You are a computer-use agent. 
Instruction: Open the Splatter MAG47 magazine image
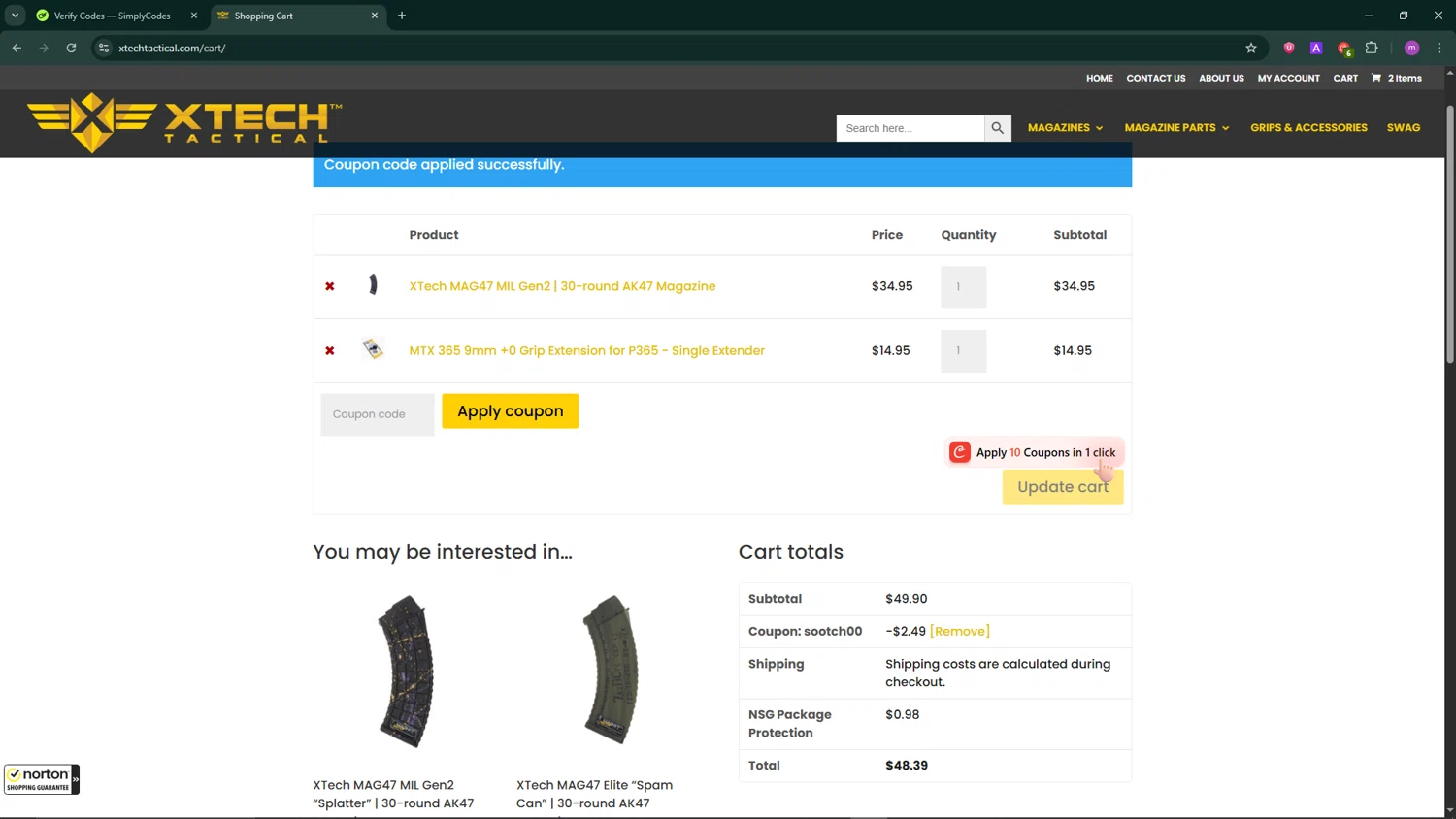(405, 670)
